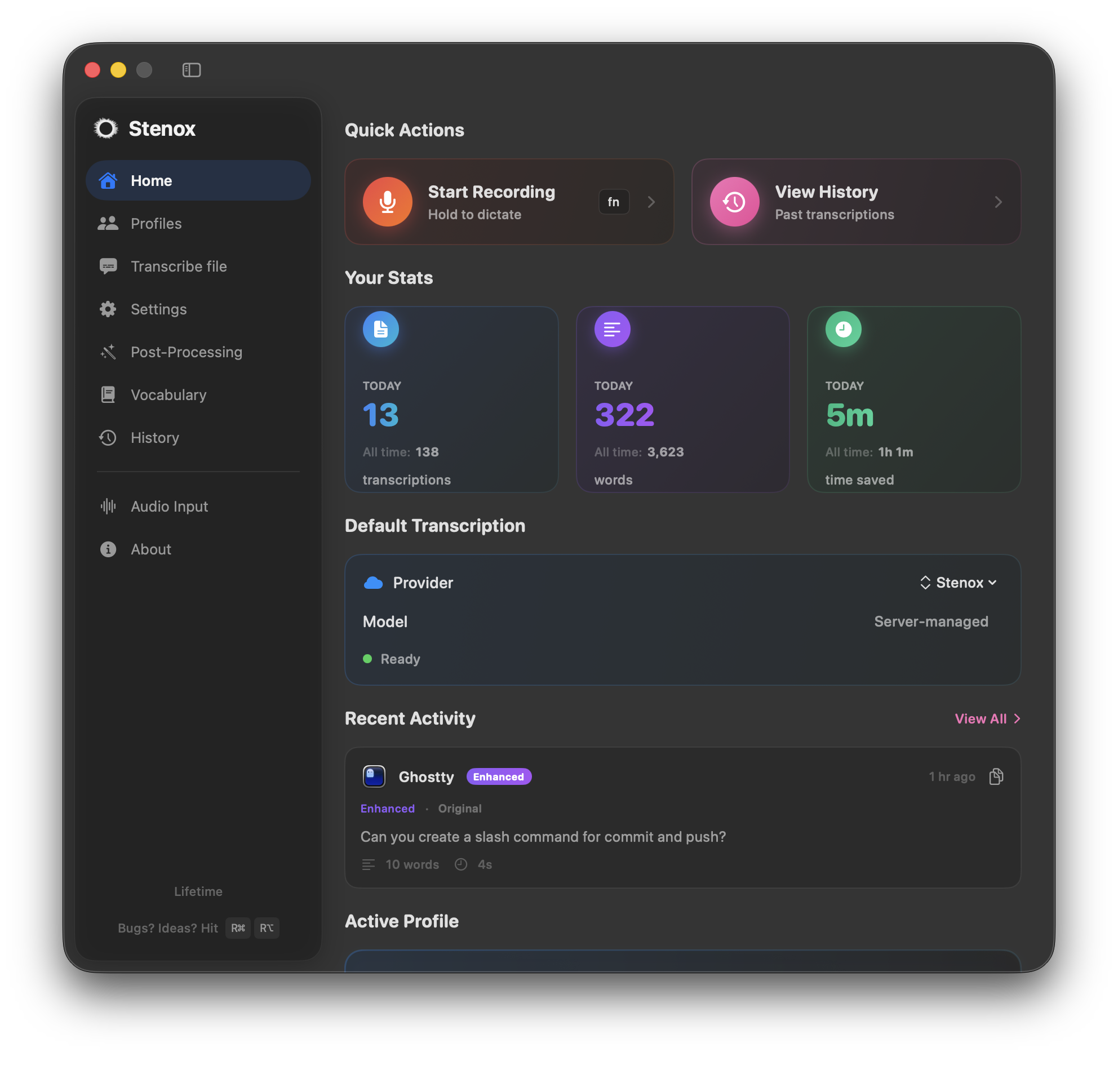
Task: Switch to Original transcription text
Action: click(459, 809)
